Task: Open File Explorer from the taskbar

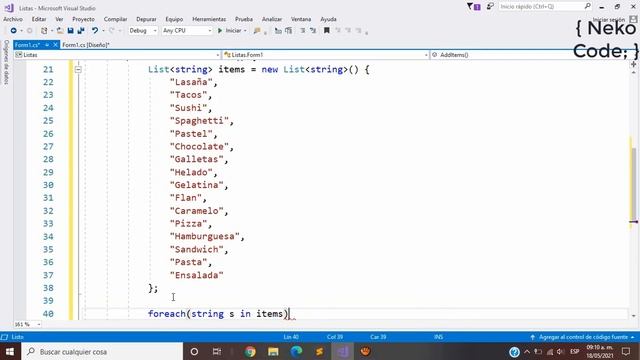Action: pyautogui.click(x=273, y=351)
